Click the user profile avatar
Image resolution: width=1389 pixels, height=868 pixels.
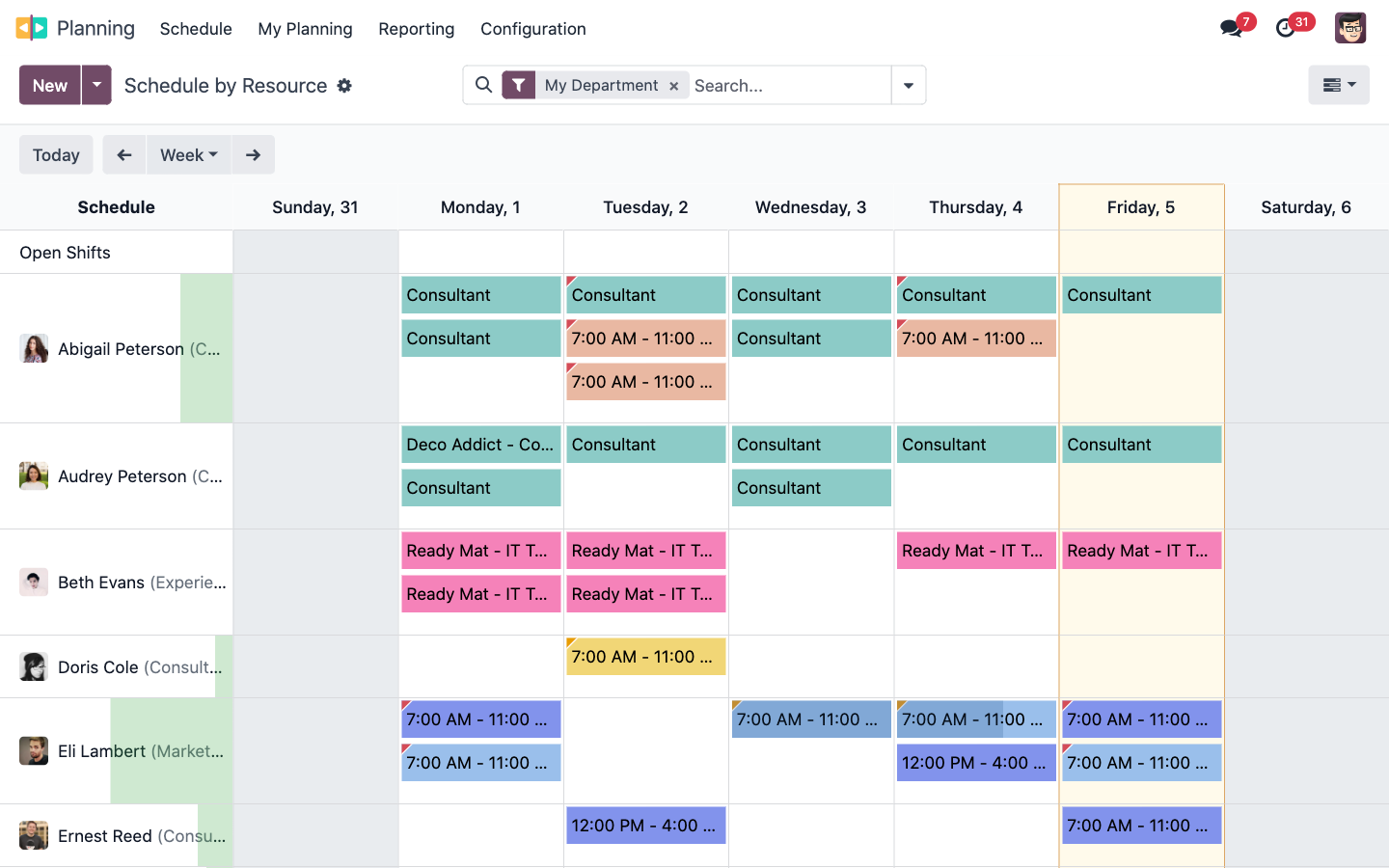1350,27
